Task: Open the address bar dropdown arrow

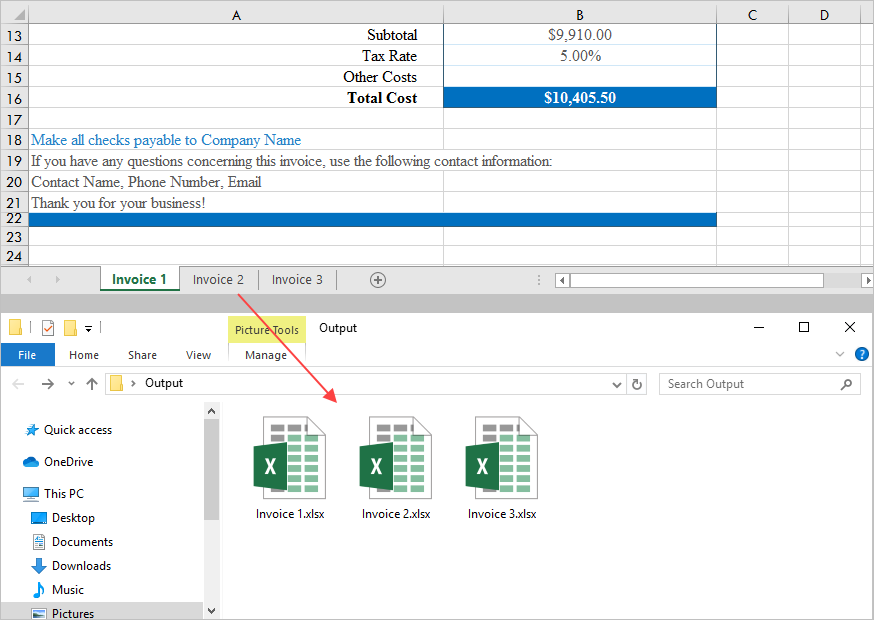Action: 617,383
